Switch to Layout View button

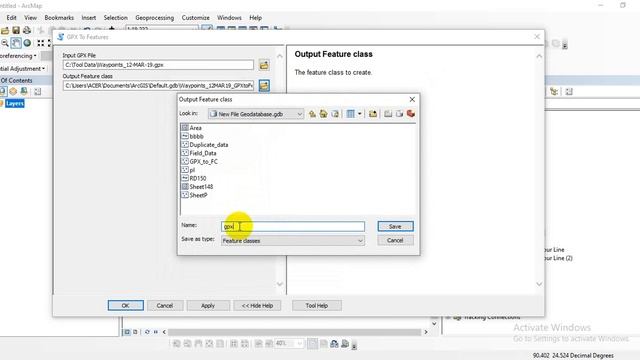(136, 332)
